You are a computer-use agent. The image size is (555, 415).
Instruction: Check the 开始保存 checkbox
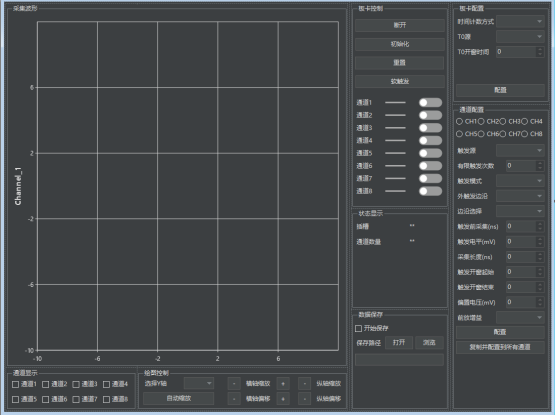point(358,329)
